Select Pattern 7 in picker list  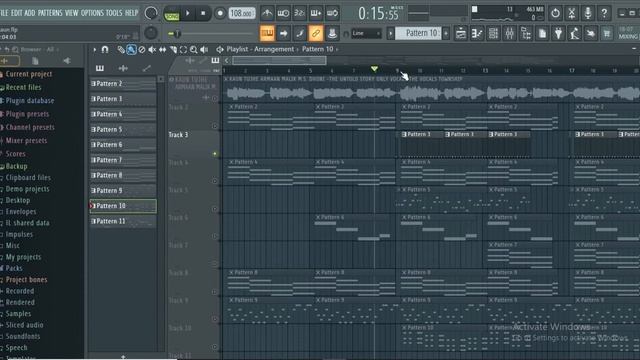click(123, 160)
